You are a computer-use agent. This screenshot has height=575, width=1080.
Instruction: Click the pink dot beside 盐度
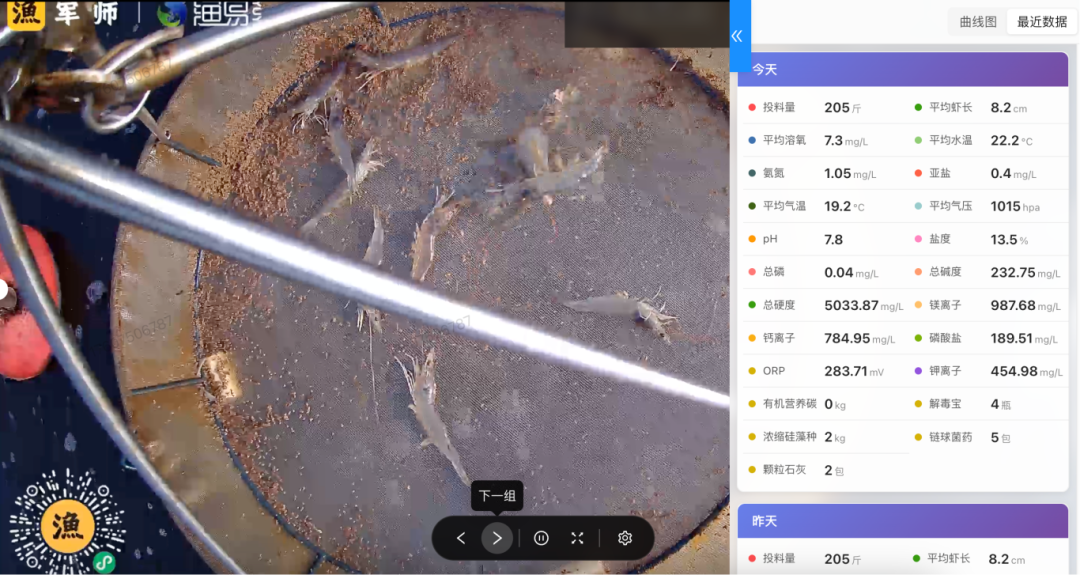pyautogui.click(x=918, y=240)
